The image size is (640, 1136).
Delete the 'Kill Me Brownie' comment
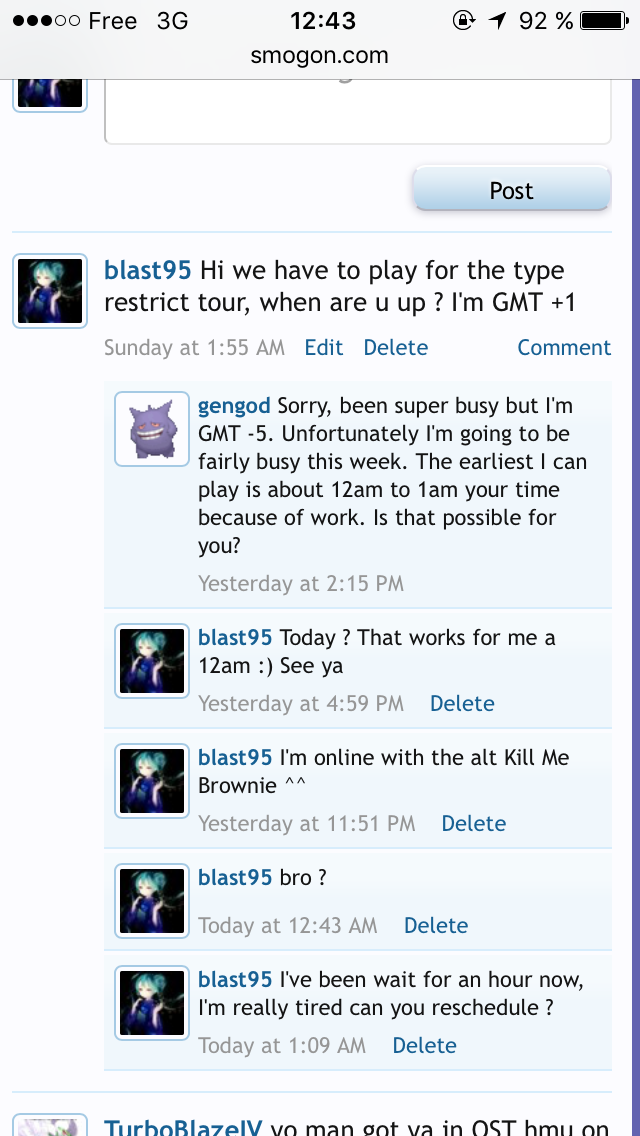click(474, 823)
